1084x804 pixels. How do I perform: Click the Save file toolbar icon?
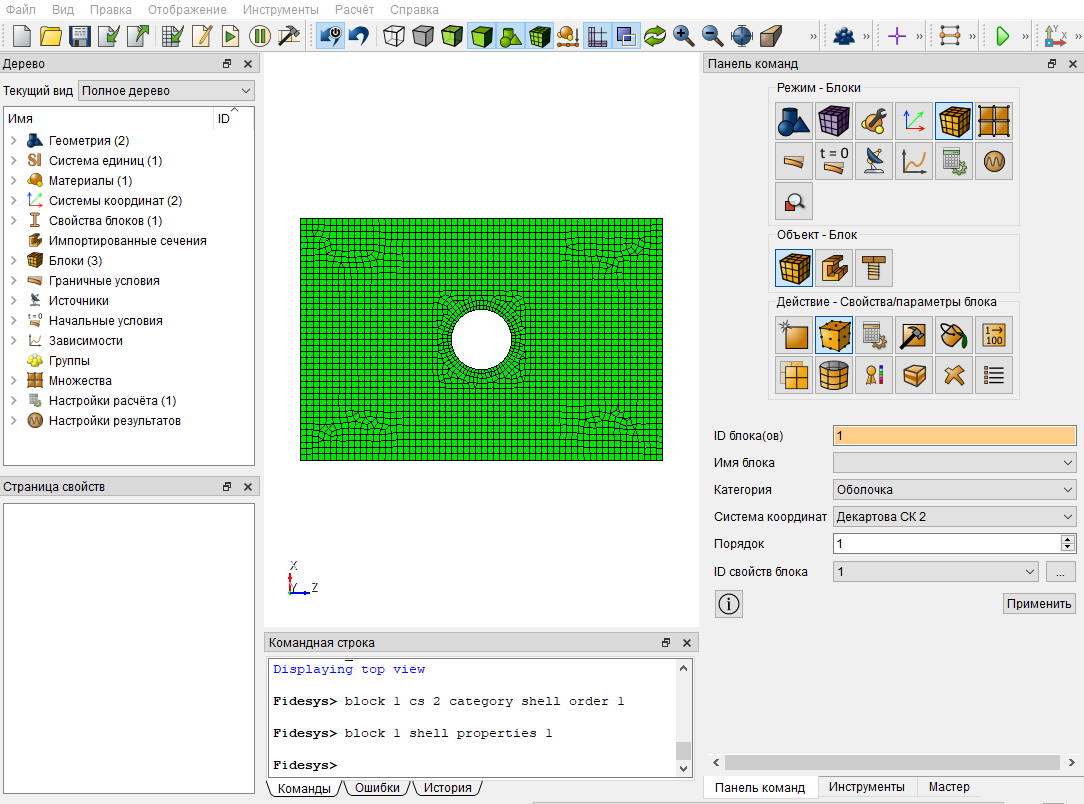coord(80,36)
